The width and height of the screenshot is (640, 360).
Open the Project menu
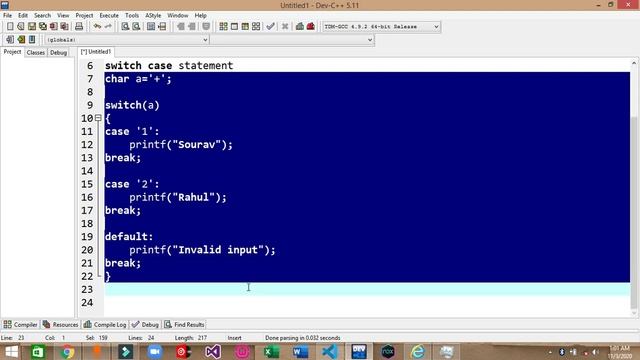(x=84, y=16)
